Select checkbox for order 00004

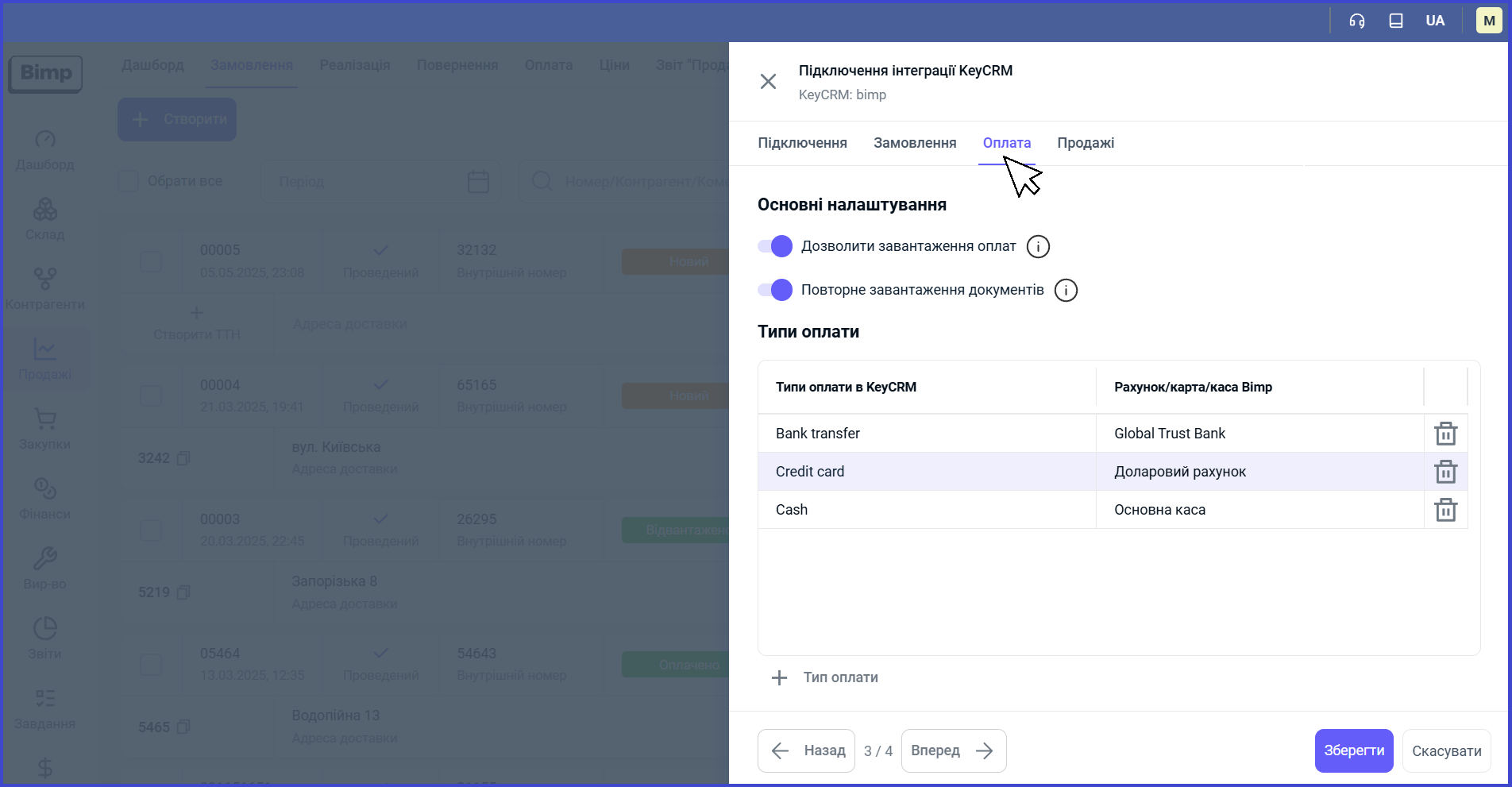coord(151,396)
